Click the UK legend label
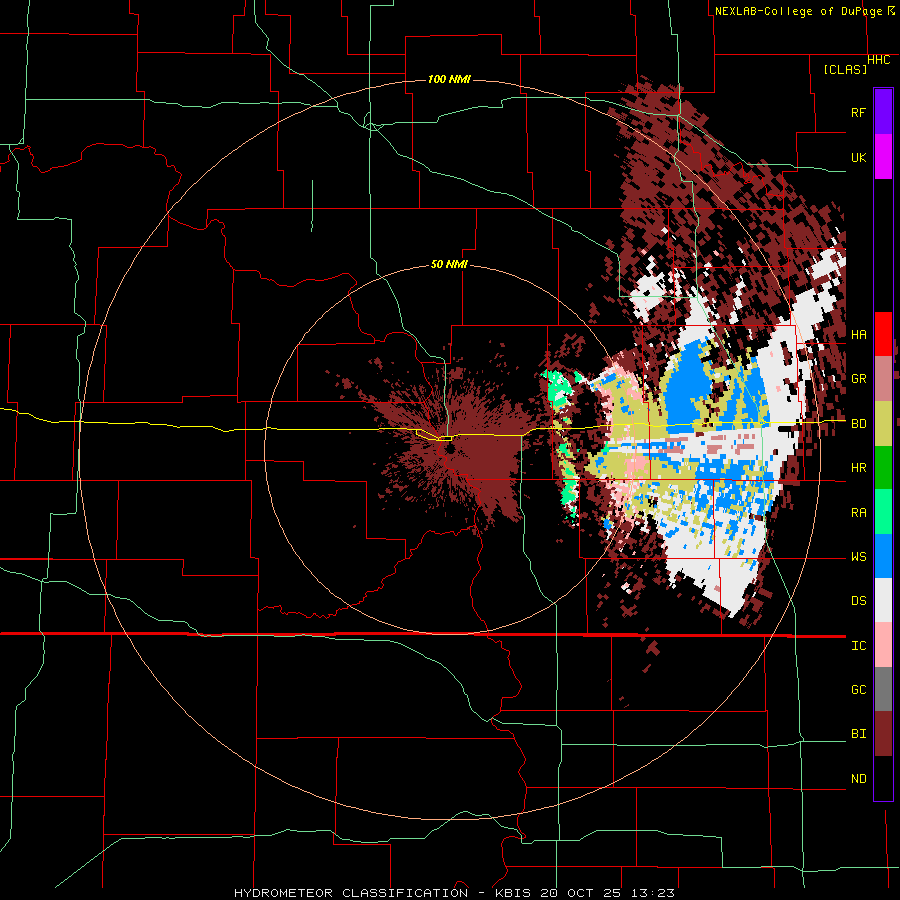The height and width of the screenshot is (900, 900). (858, 157)
